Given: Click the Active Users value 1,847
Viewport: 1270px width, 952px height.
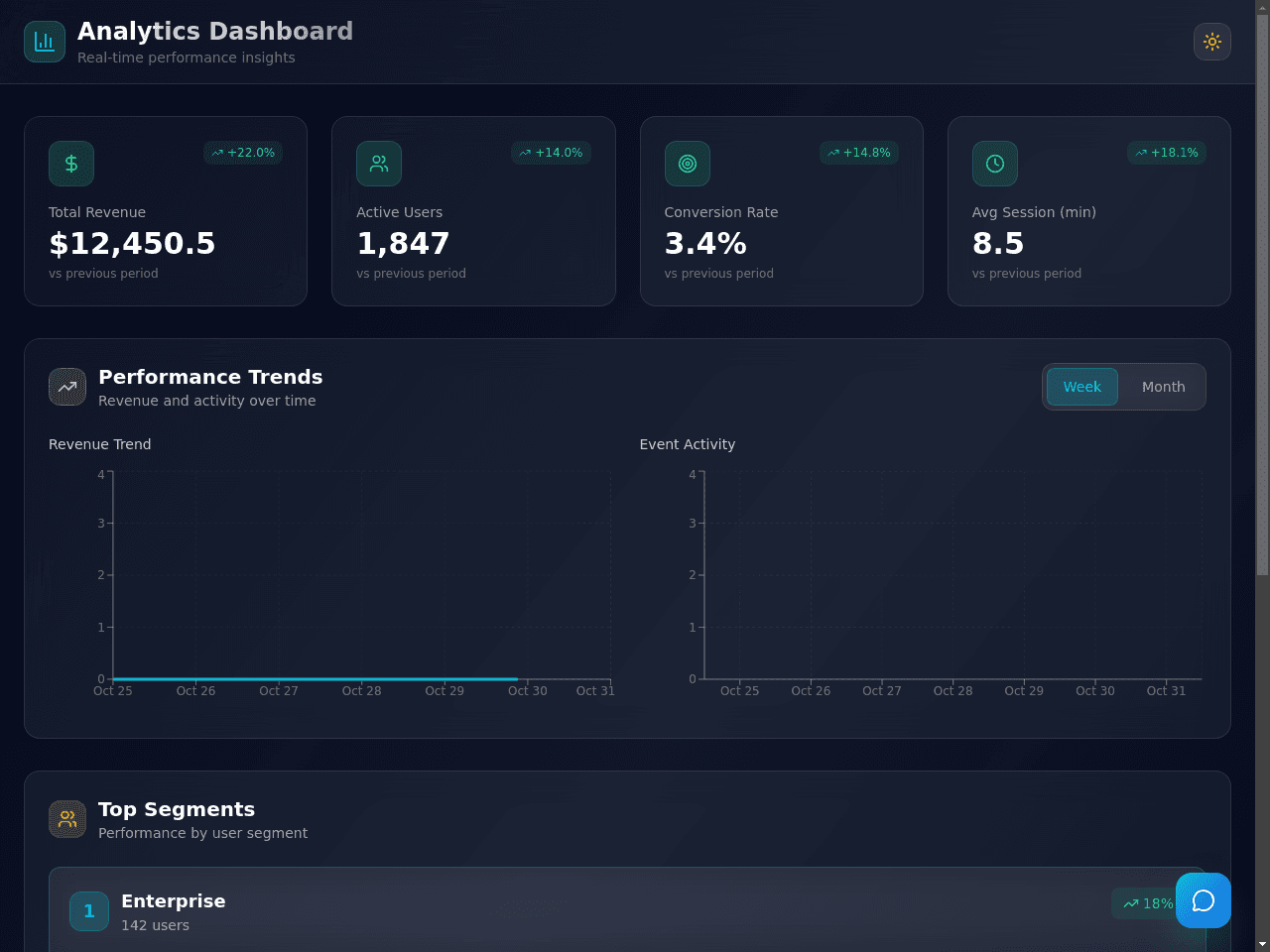Looking at the screenshot, I should (403, 243).
